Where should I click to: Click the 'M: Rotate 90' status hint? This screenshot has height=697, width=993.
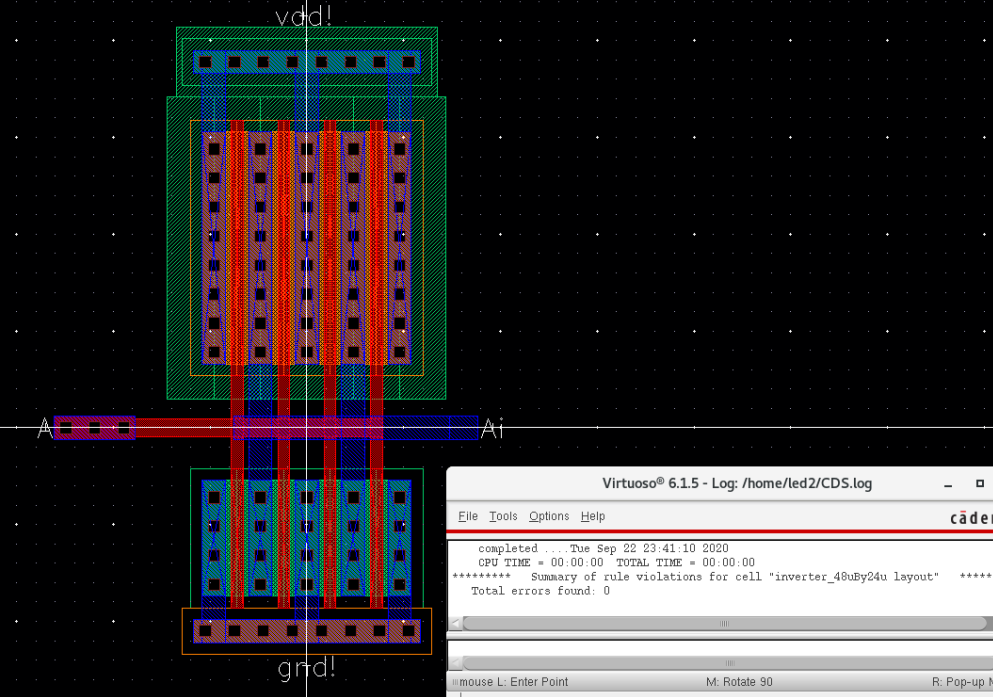pos(739,682)
